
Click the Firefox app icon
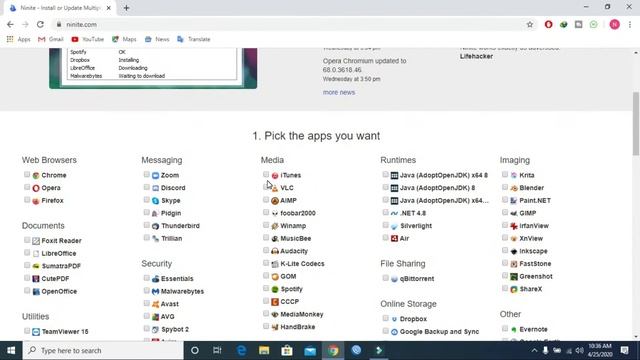pyautogui.click(x=36, y=201)
